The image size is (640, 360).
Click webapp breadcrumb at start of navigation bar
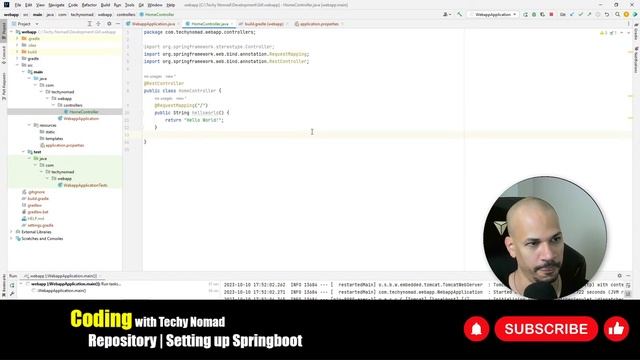coord(11,14)
